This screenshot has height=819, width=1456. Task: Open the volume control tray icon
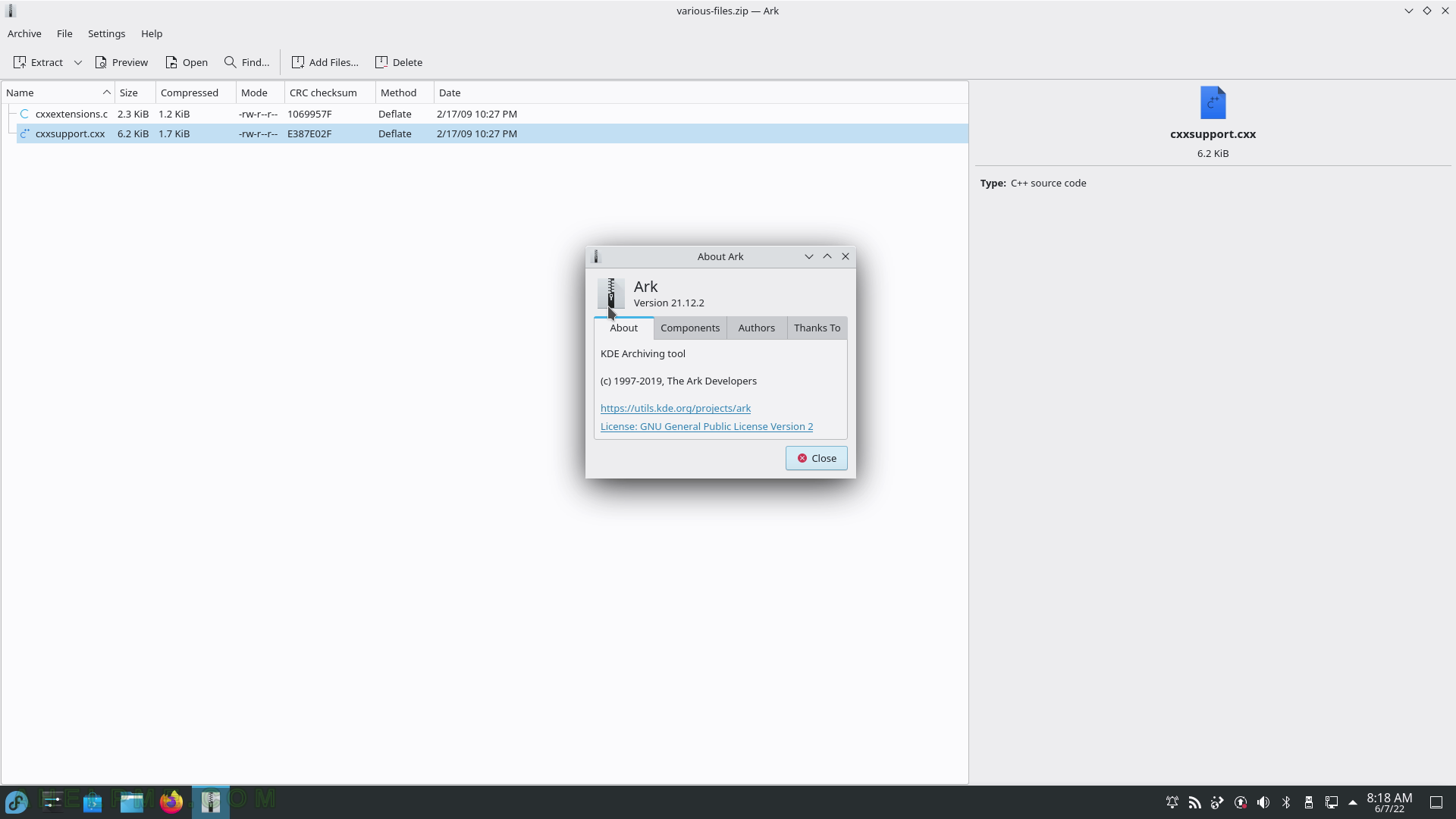coord(1263,802)
